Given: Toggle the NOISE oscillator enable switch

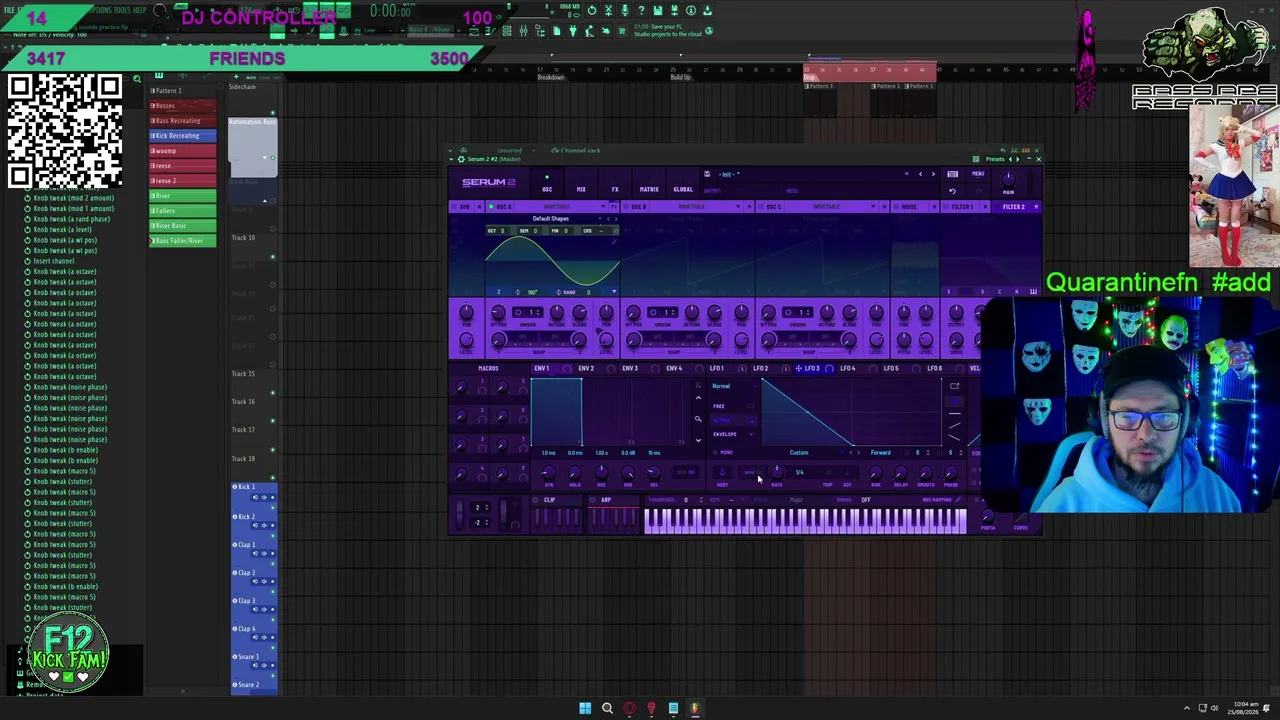Looking at the screenshot, I should (x=894, y=207).
